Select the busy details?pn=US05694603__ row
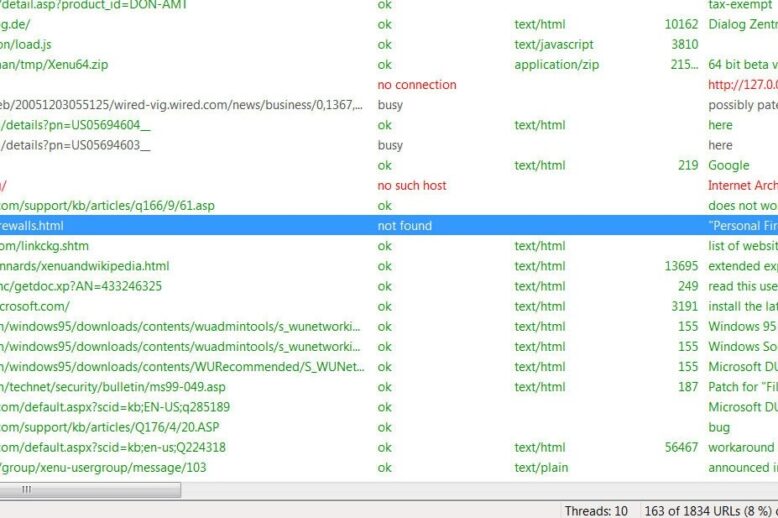 click(x=75, y=145)
